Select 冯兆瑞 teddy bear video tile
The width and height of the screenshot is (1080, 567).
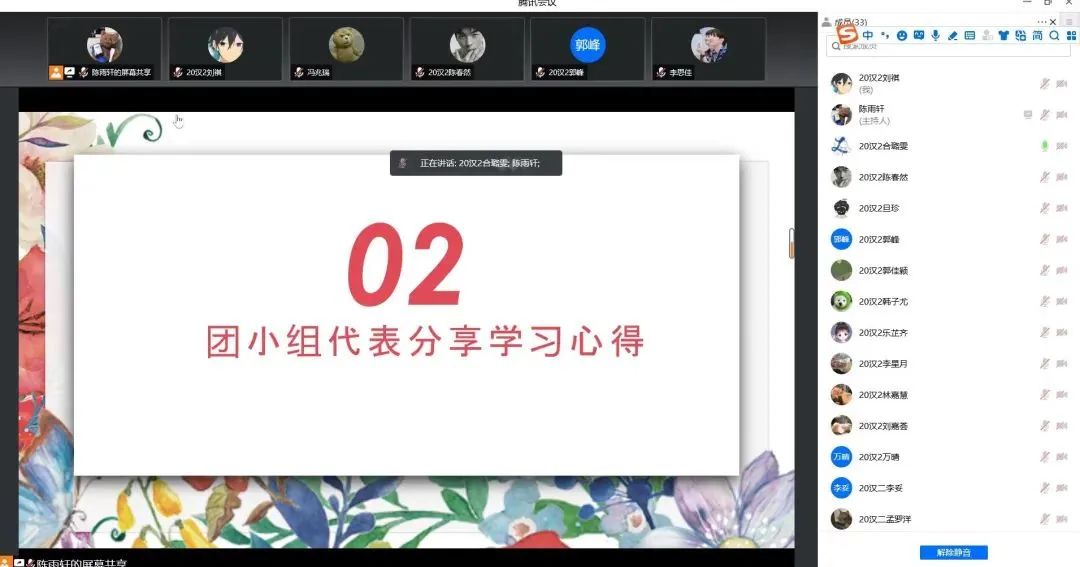click(346, 49)
